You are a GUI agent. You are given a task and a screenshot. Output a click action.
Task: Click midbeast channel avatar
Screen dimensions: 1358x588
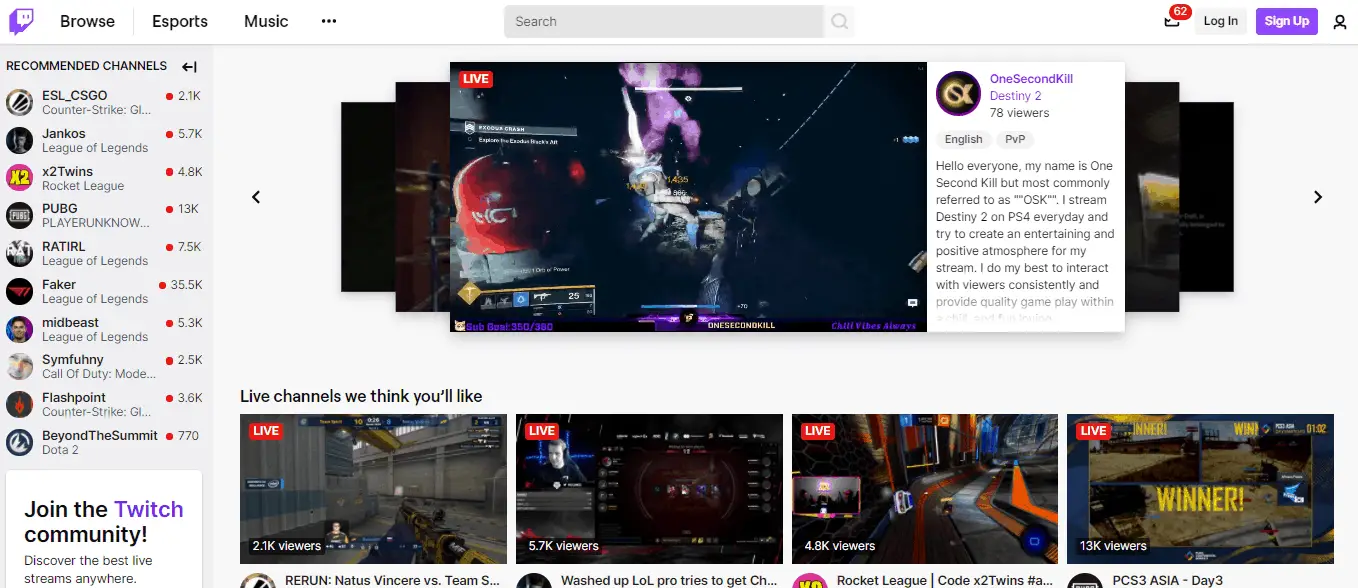pyautogui.click(x=19, y=329)
